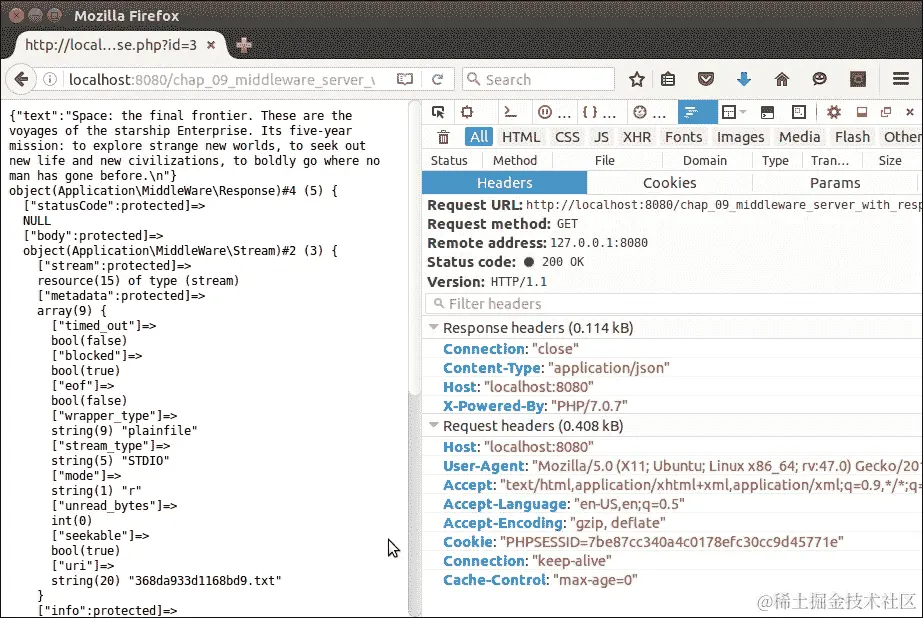Screen dimensions: 923x618
Task: Activate the element picker in devtools
Action: (x=438, y=112)
